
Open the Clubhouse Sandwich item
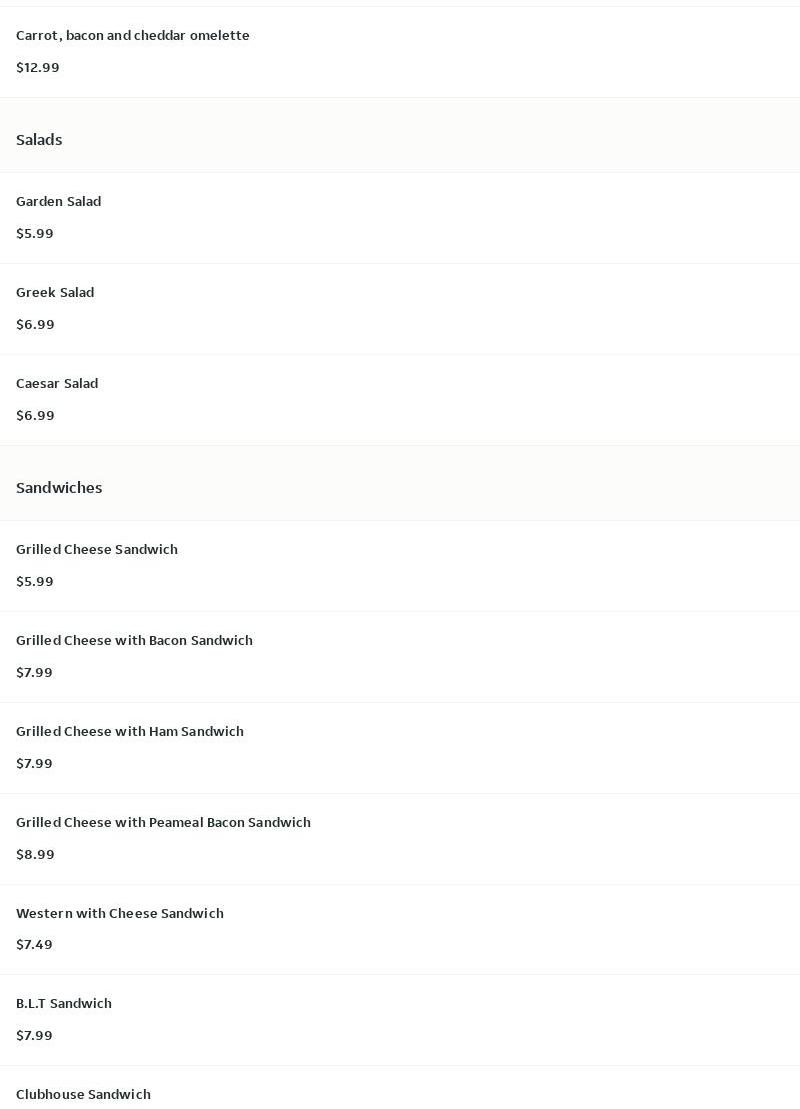point(400,1088)
